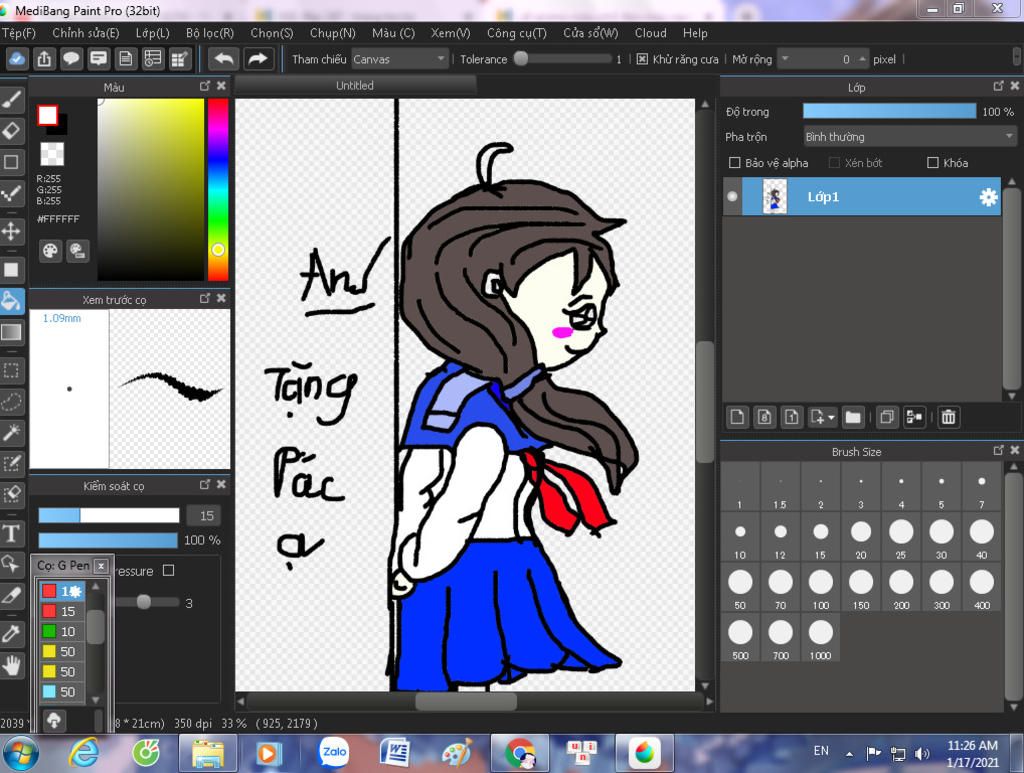Undock the Brush Size panel
Viewport: 1024px width, 773px height.
pos(998,450)
